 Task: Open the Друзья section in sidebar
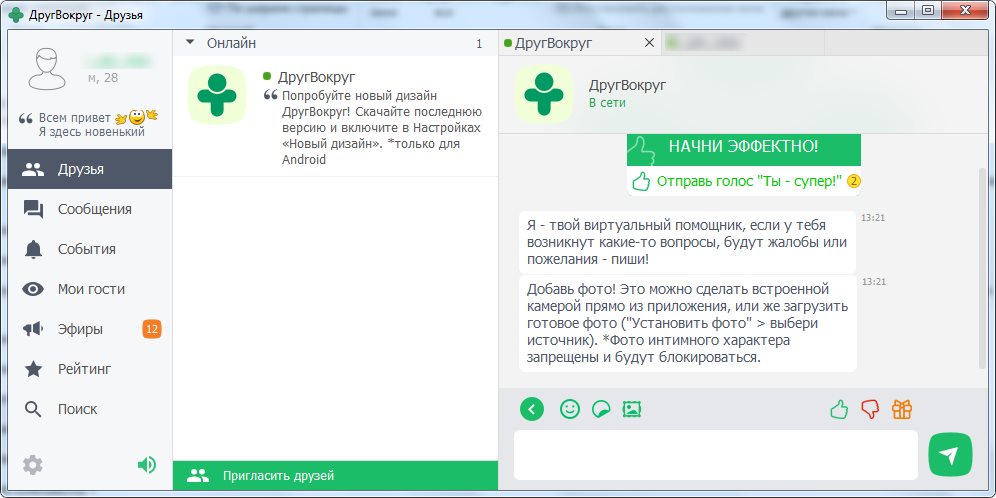coord(90,170)
